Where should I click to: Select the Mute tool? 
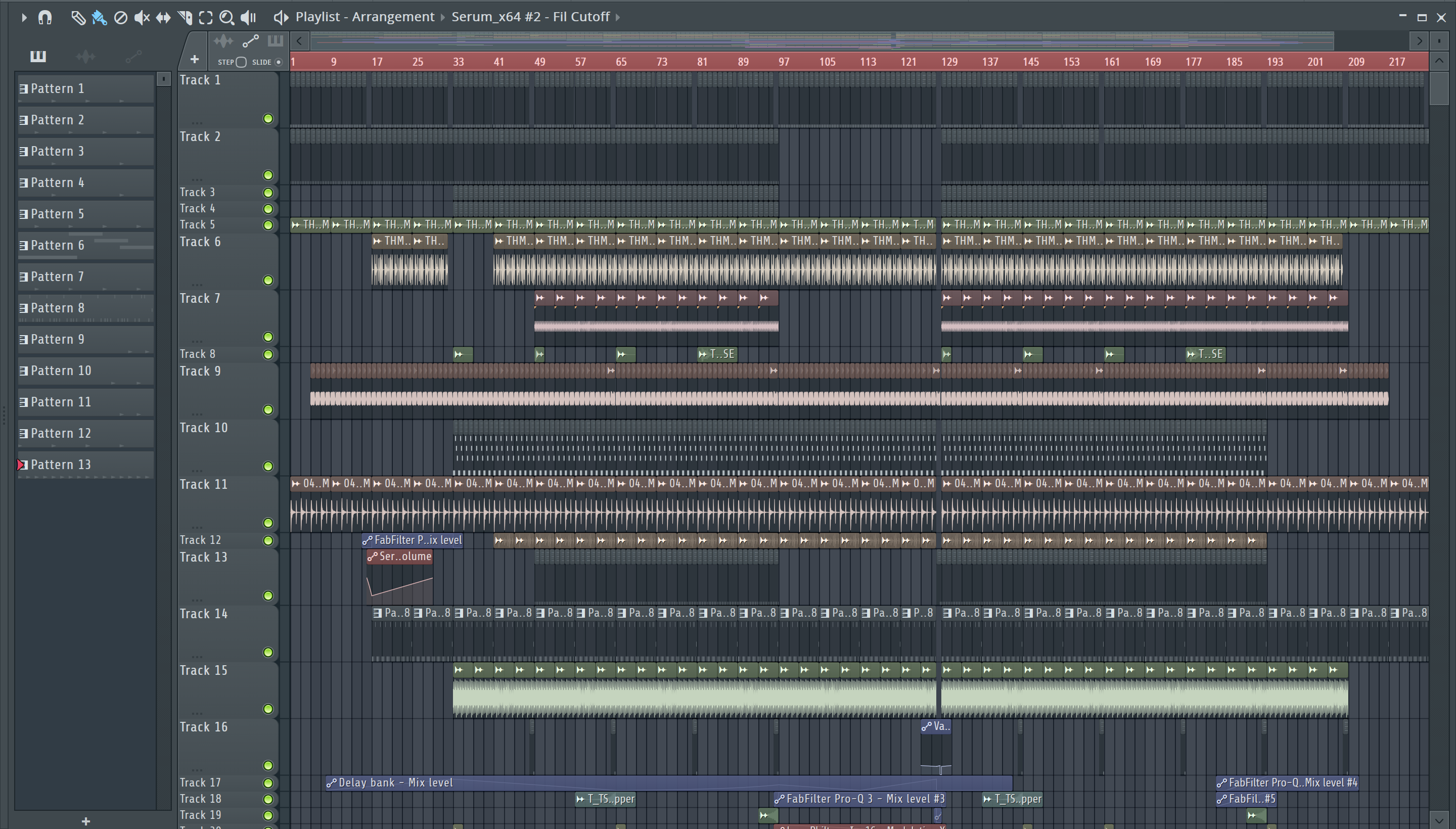point(142,18)
